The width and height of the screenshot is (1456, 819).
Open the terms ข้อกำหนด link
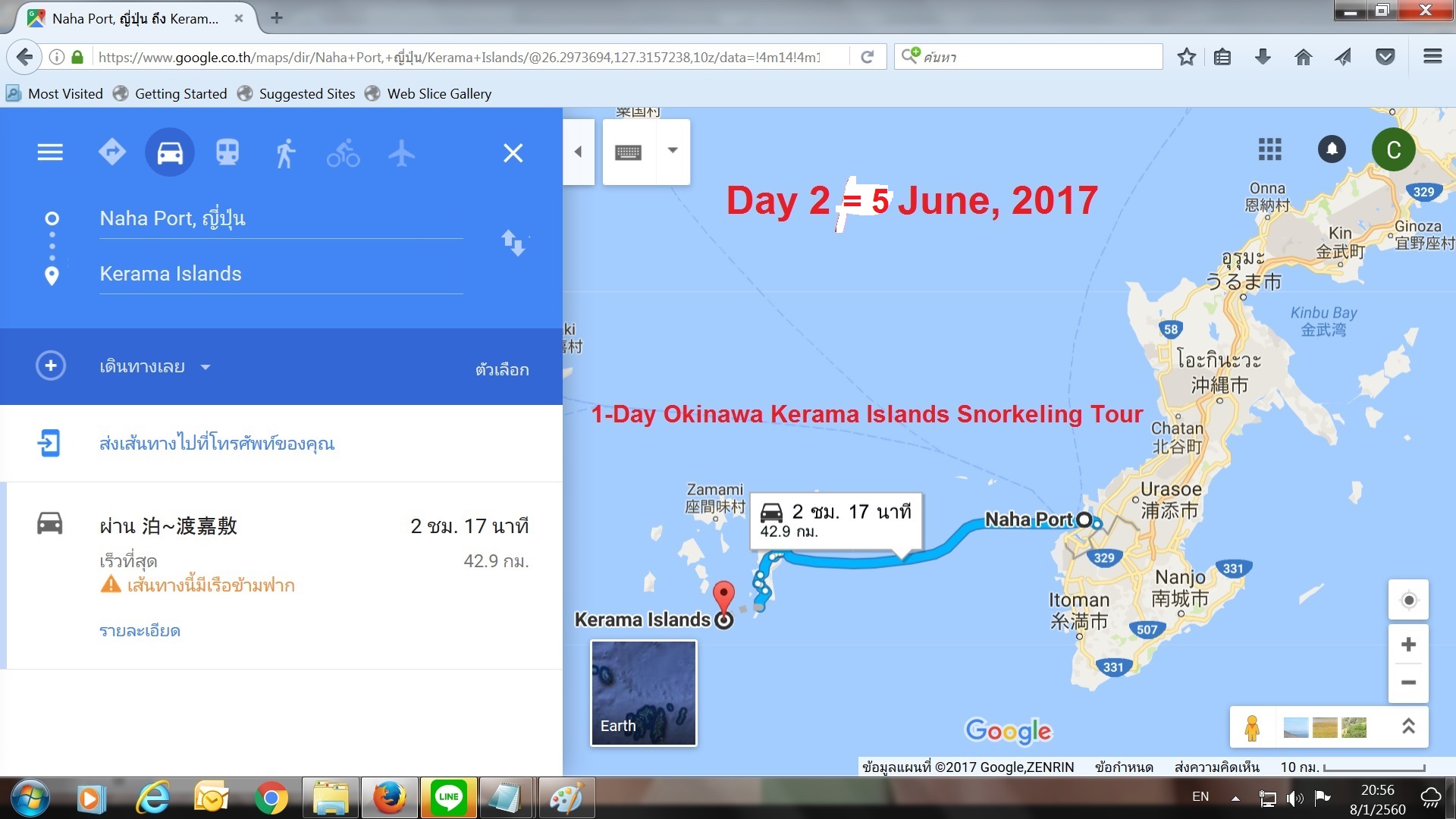pos(1124,767)
